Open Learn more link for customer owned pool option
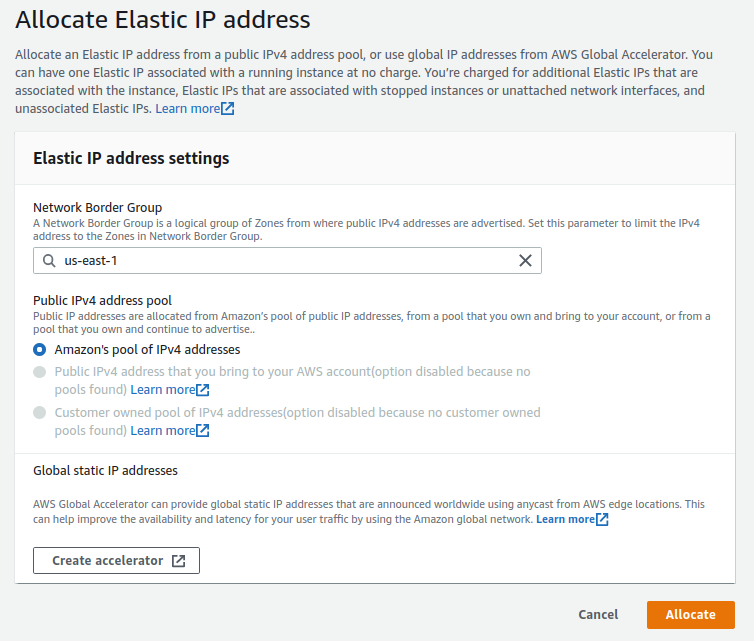 pos(163,431)
